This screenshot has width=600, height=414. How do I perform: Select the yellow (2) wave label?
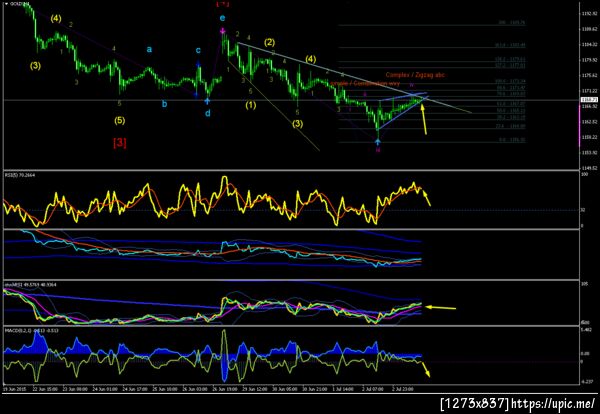tap(269, 42)
